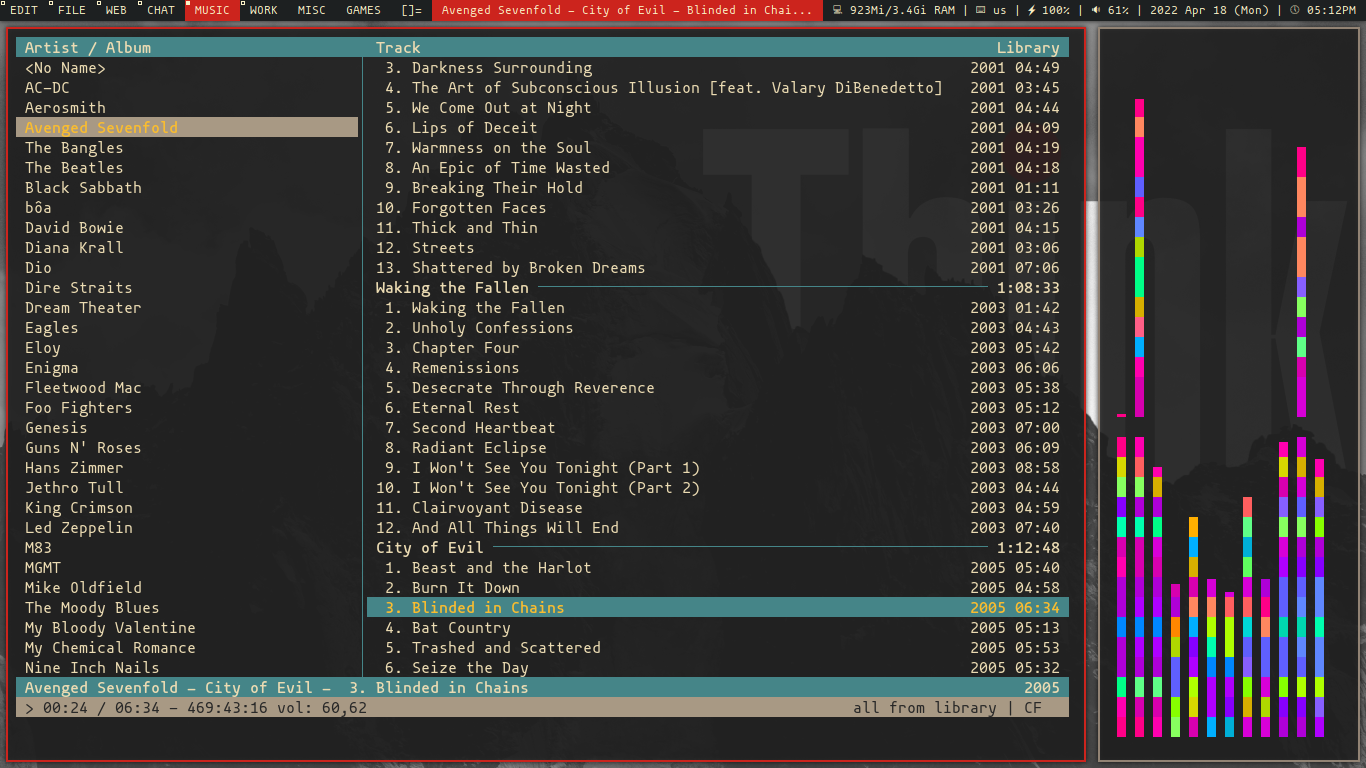Click the clock icon beside 05:12PM
The image size is (1366, 768).
(1296, 10)
